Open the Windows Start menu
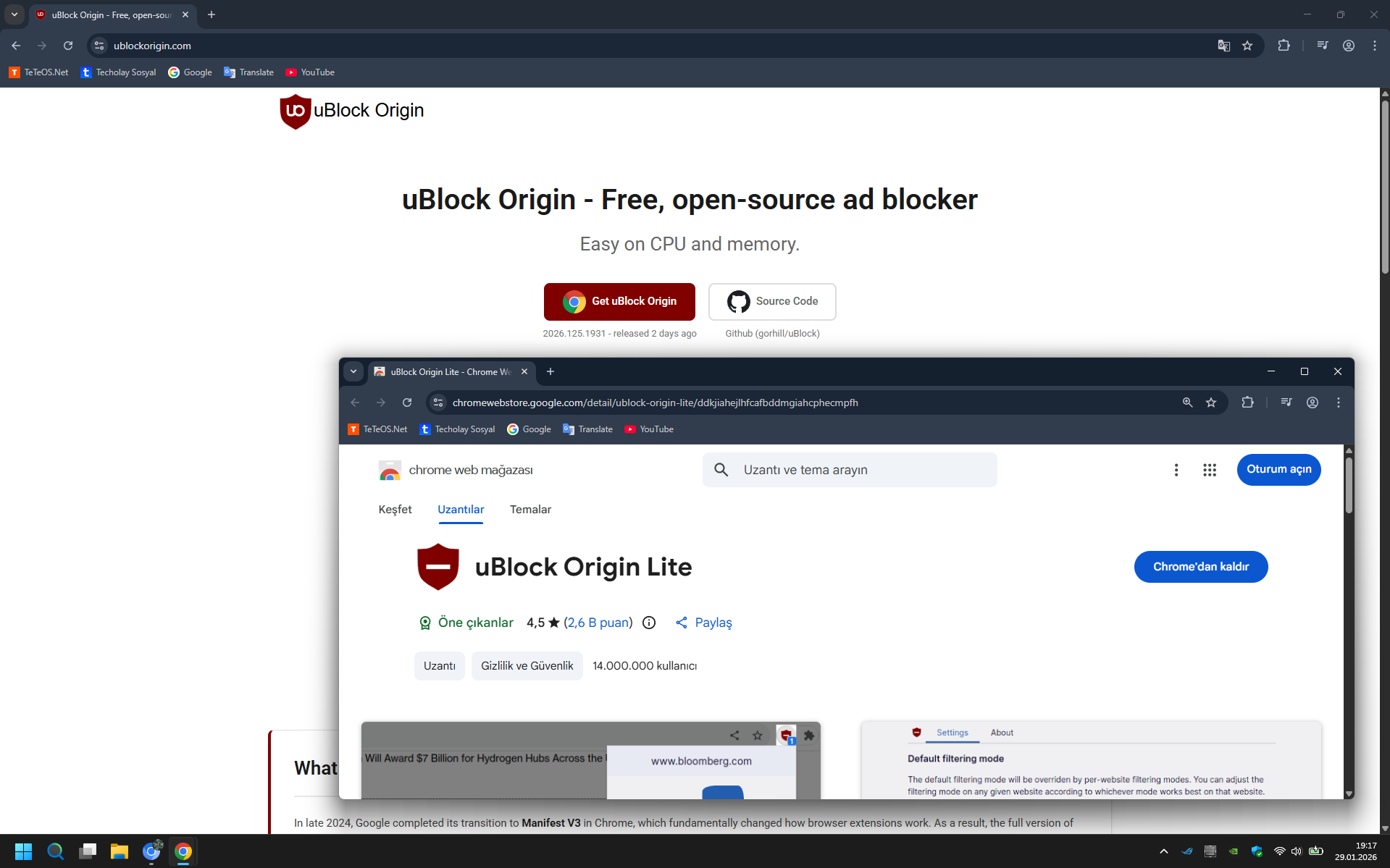Screen dimensions: 1390x868 click(23, 851)
